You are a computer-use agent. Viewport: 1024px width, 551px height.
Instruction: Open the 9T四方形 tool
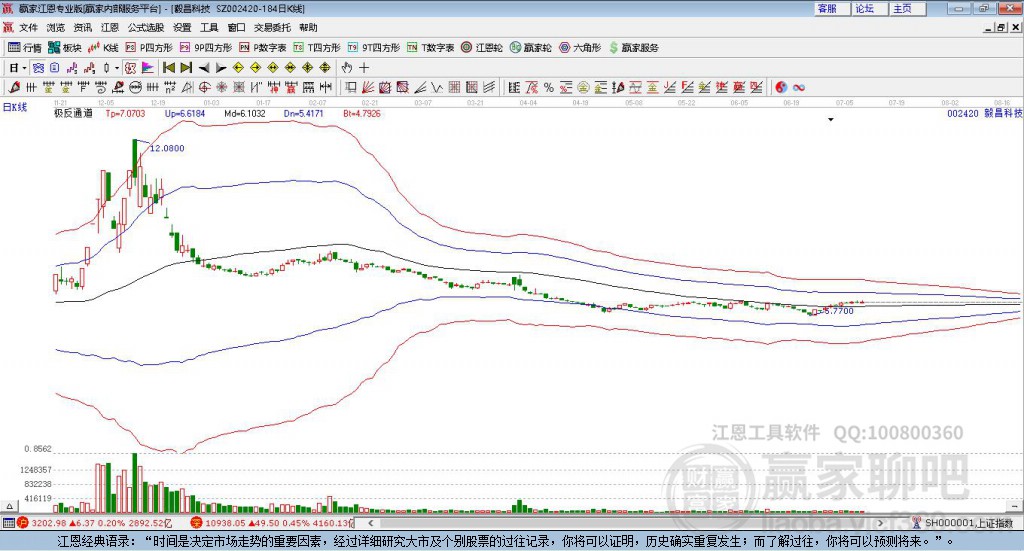pyautogui.click(x=374, y=48)
